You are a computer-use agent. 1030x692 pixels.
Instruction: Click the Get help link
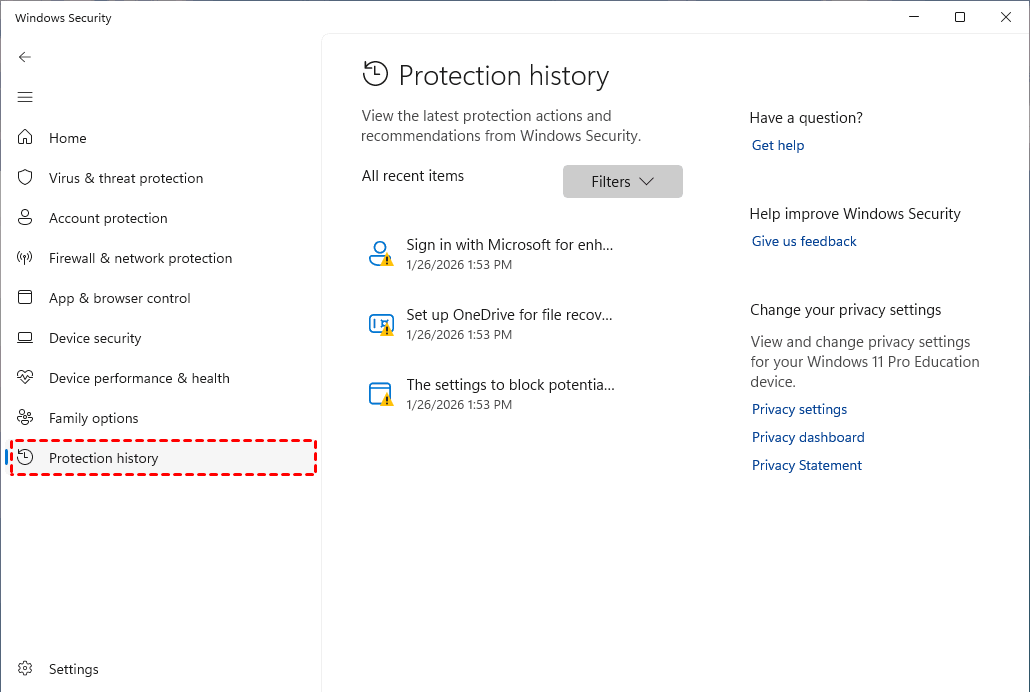778,145
